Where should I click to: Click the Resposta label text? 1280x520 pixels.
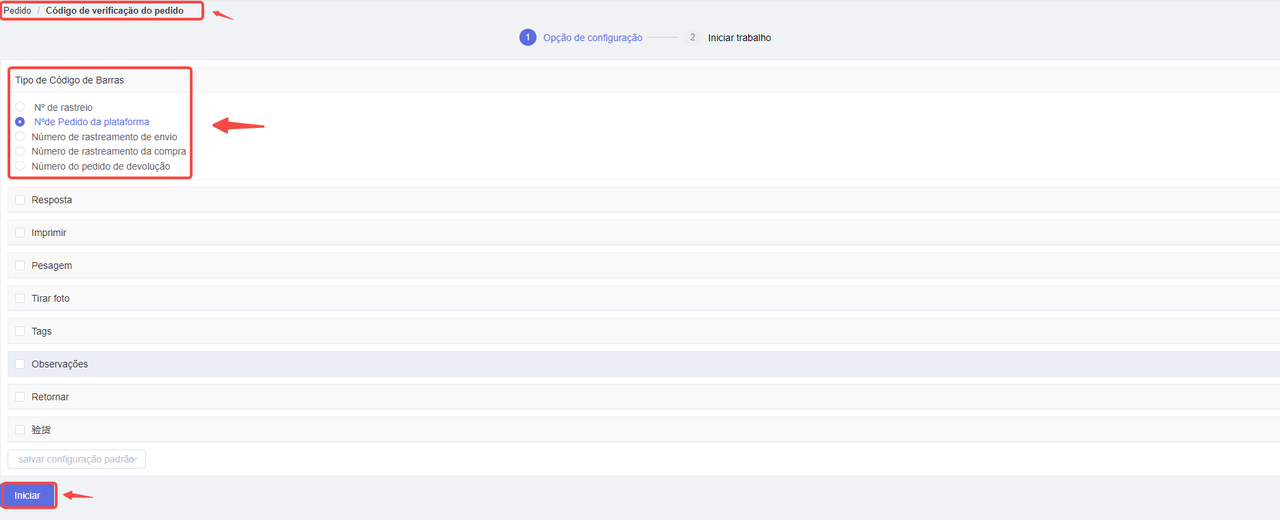52,200
